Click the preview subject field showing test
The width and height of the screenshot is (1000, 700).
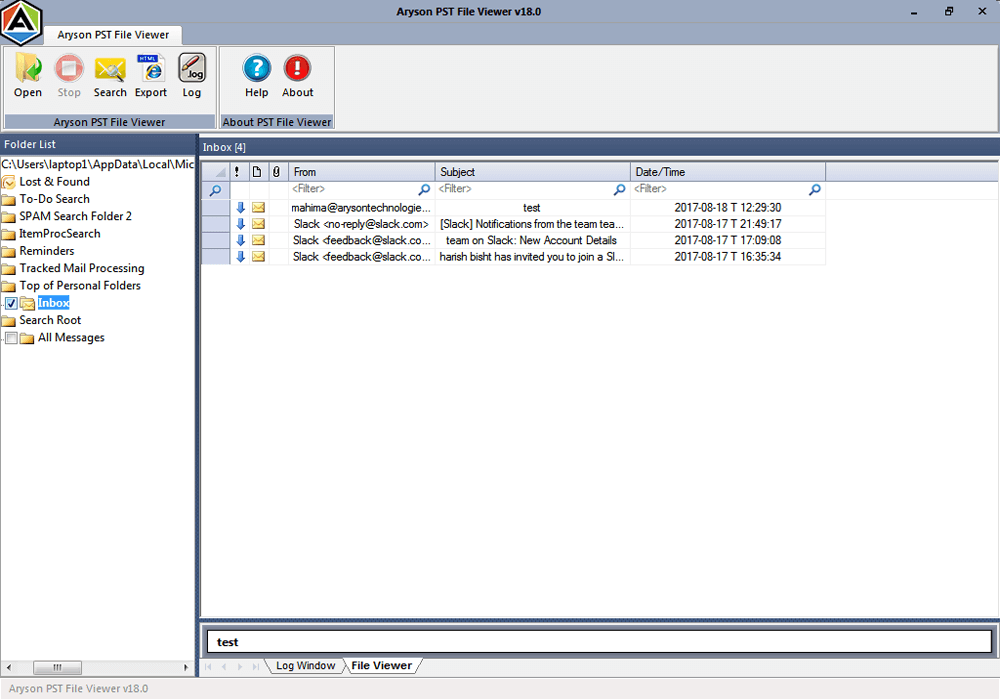pyautogui.click(x=599, y=642)
